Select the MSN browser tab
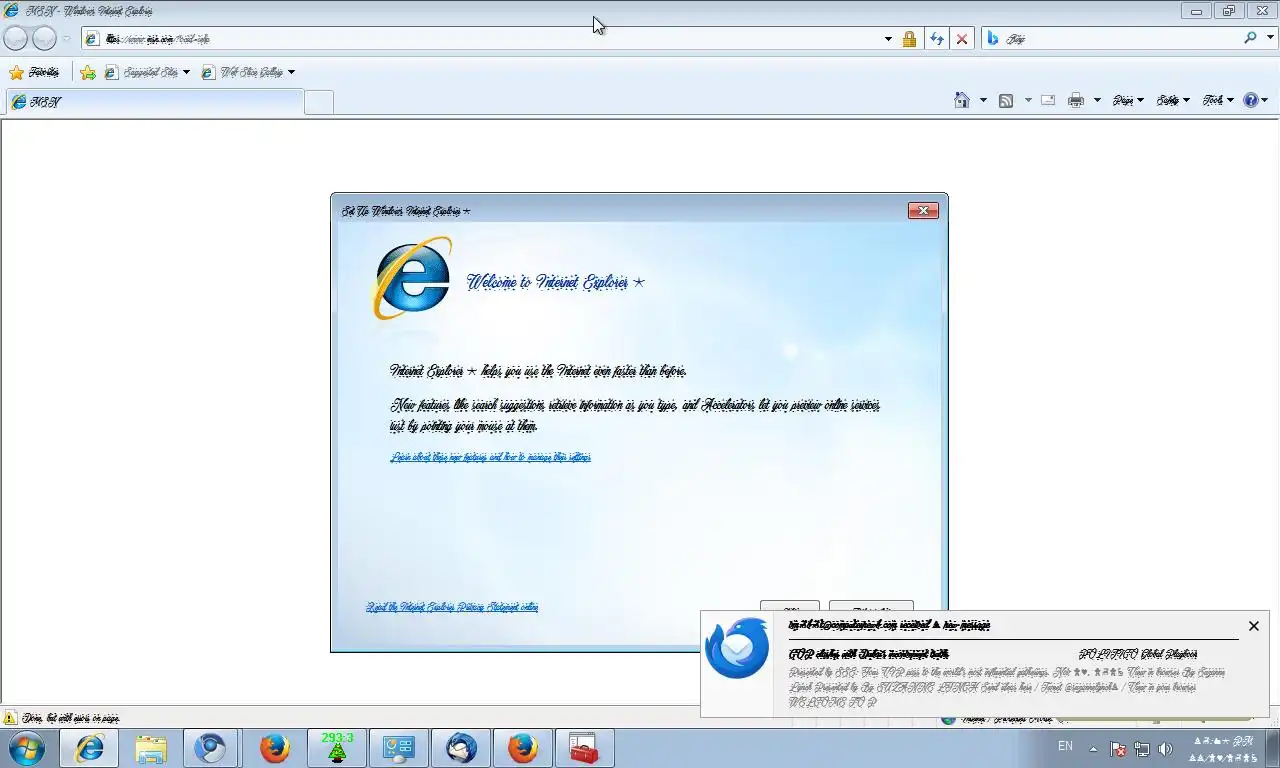This screenshot has height=768, width=1280. (154, 102)
